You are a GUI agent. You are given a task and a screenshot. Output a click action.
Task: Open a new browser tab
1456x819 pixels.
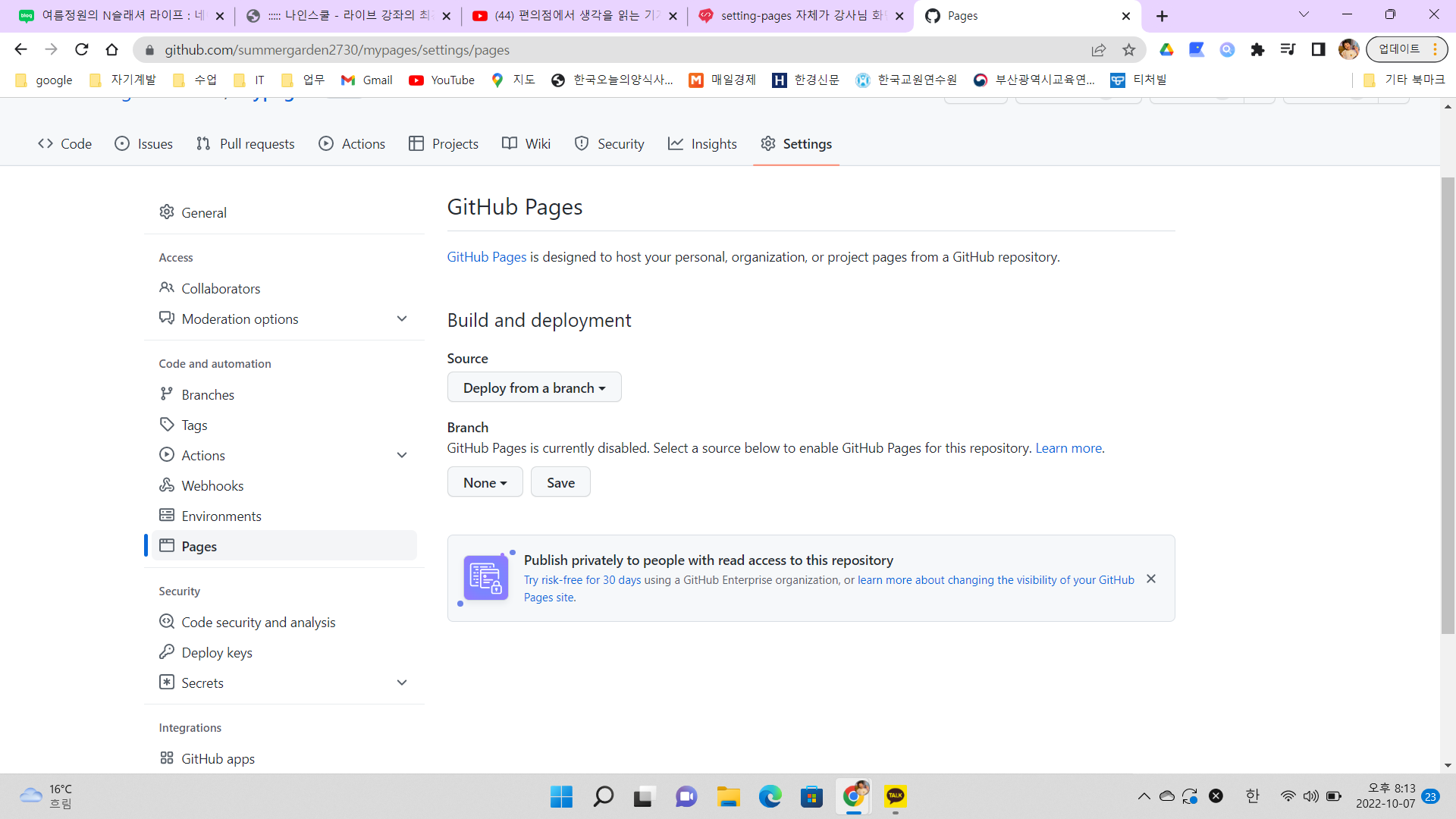pos(1162,16)
